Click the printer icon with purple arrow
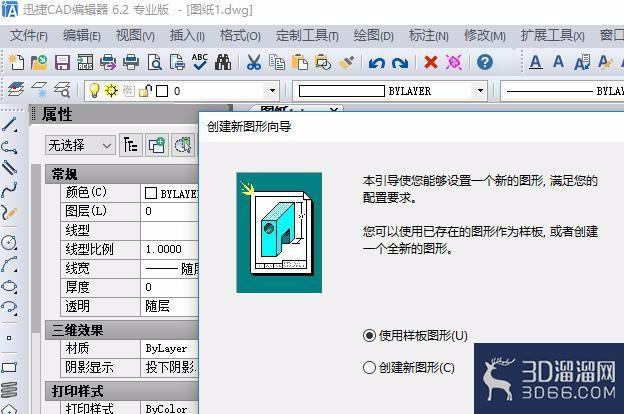The image size is (624, 414). coord(108,62)
